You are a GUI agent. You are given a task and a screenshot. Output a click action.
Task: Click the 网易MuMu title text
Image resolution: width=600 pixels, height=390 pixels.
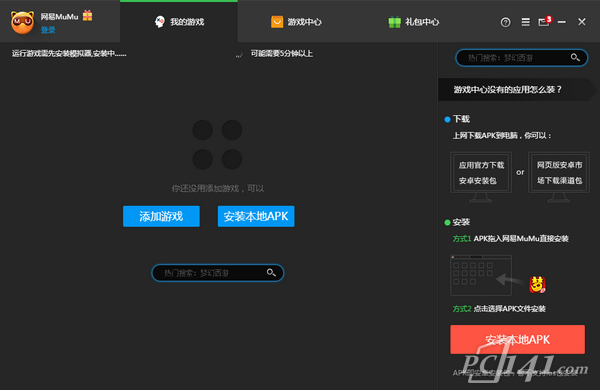click(59, 16)
